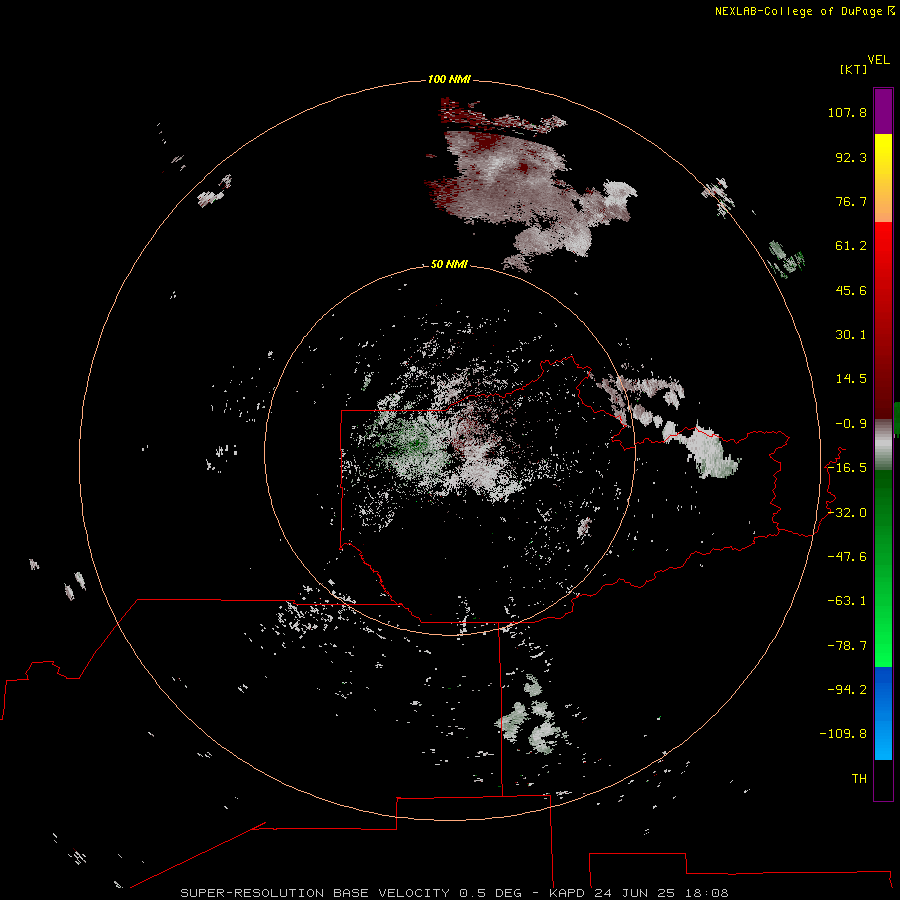This screenshot has width=900, height=900.
Task: Click the -0.9 velocity scale value
Action: coord(851,424)
